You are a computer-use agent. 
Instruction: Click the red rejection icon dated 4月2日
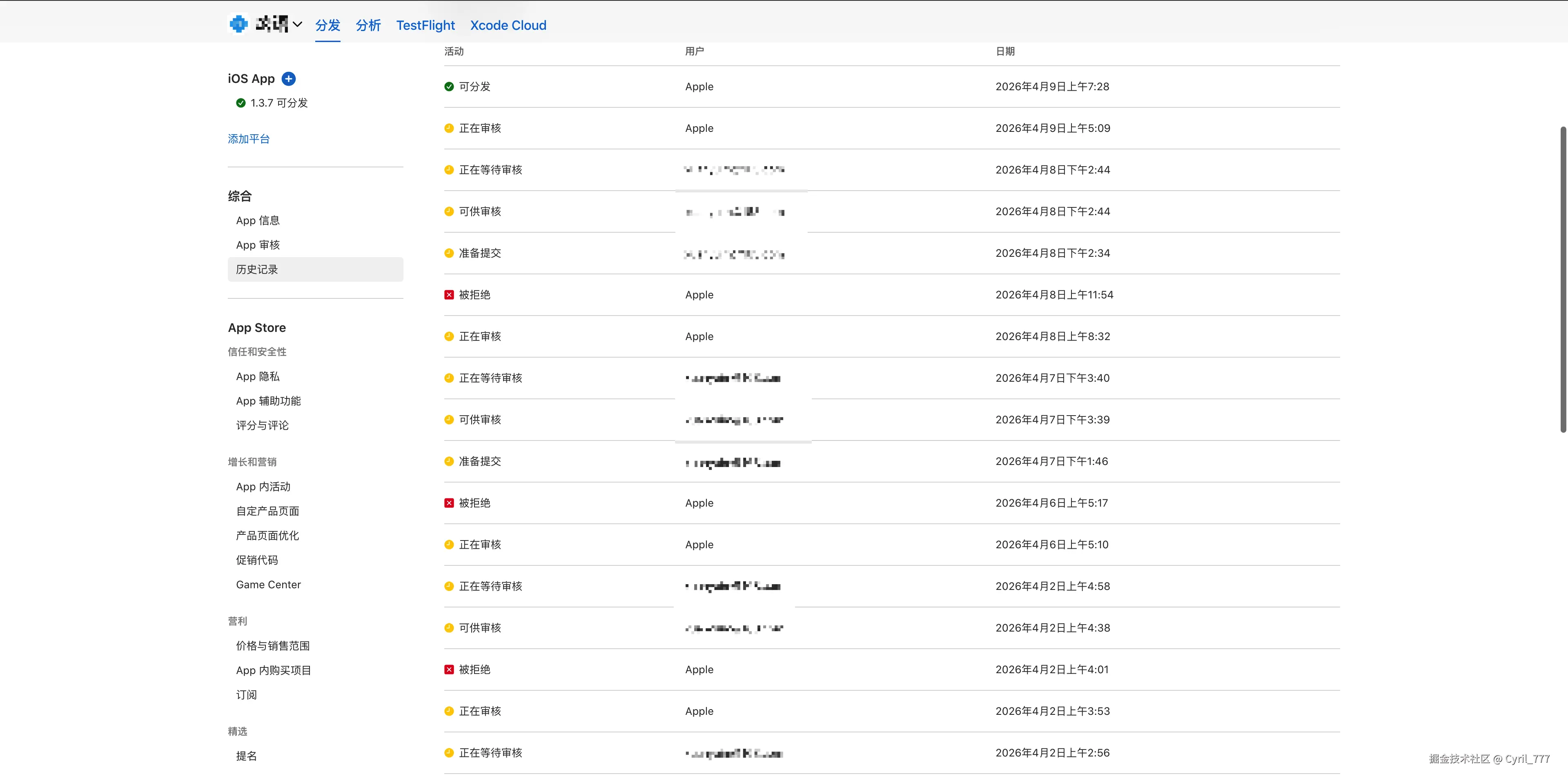(449, 669)
